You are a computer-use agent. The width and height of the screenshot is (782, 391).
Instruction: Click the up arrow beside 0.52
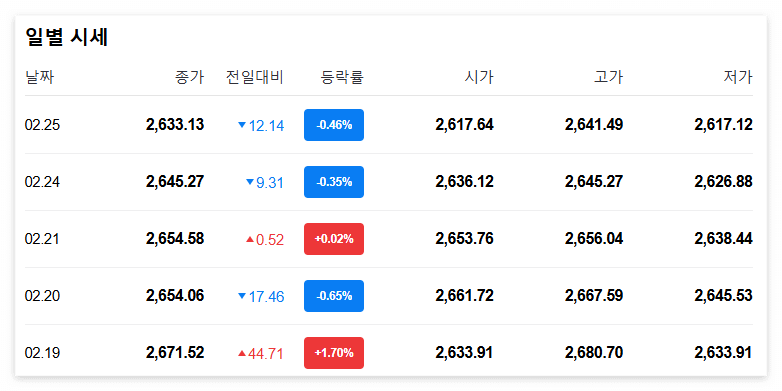pos(250,239)
